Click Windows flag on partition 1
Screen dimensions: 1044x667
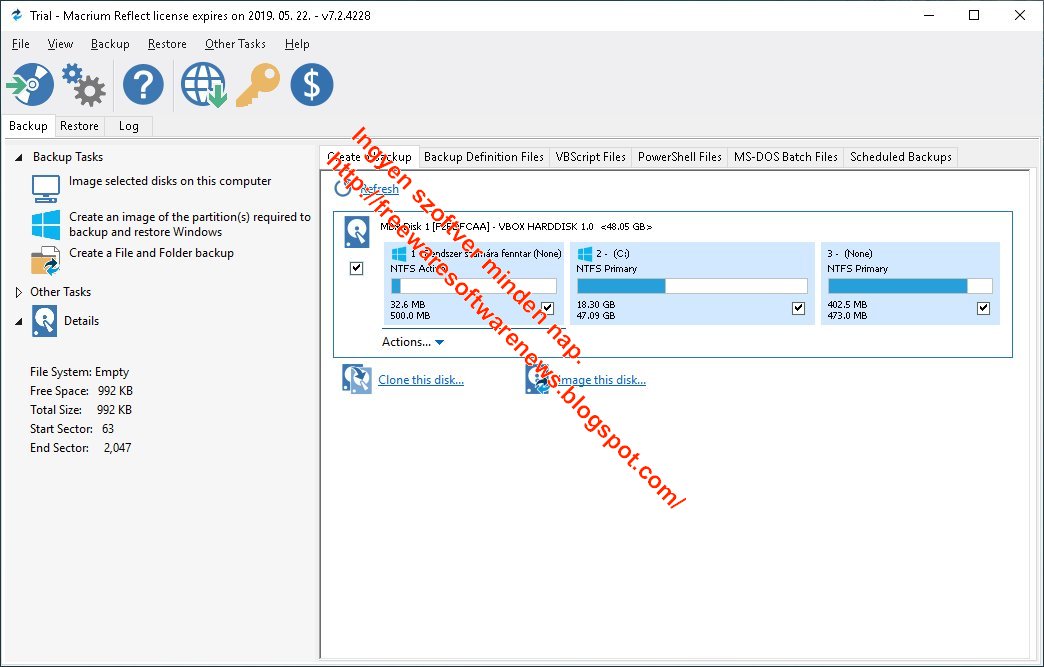tap(399, 254)
